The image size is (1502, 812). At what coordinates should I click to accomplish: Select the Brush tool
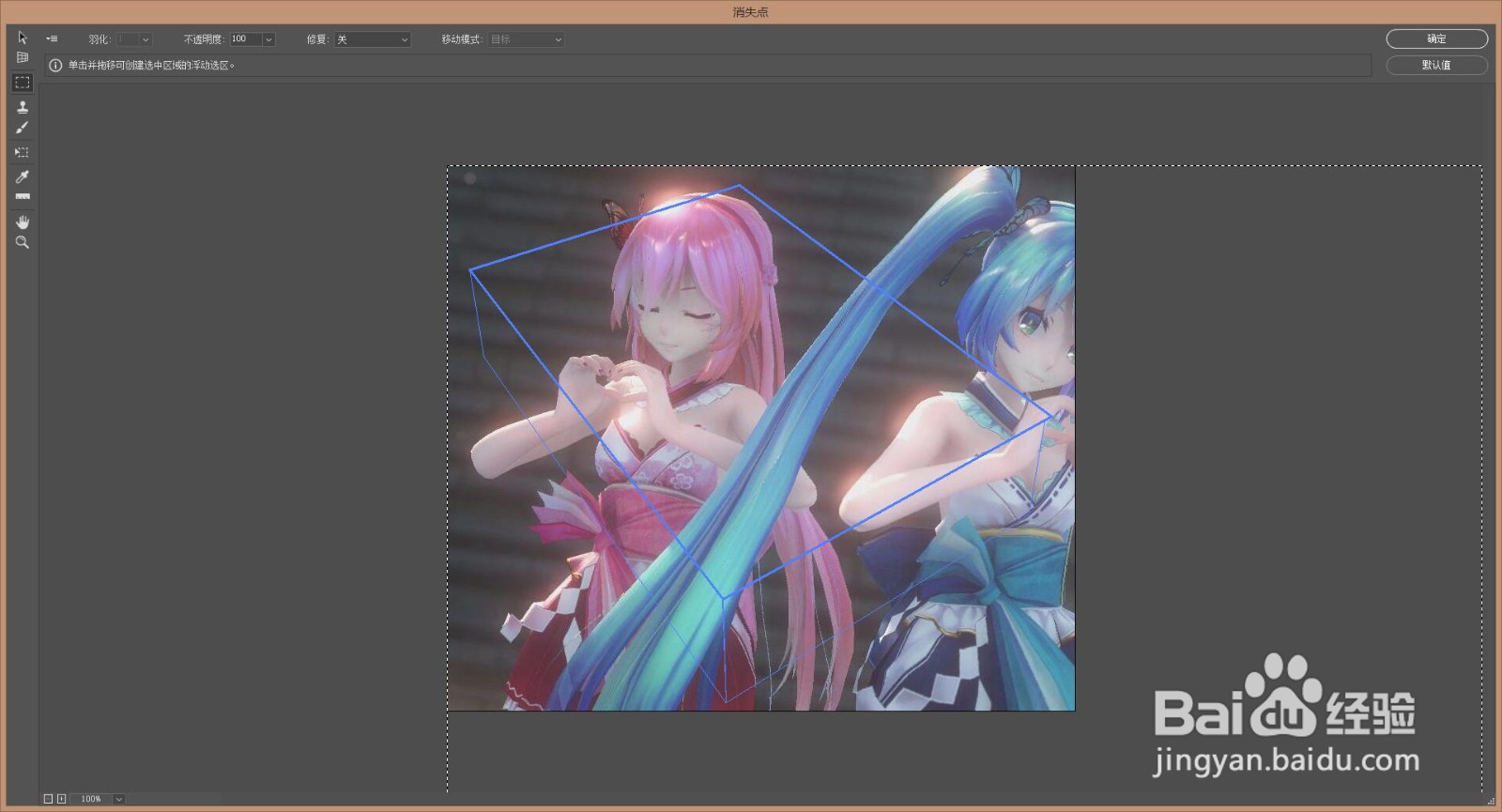click(x=23, y=128)
